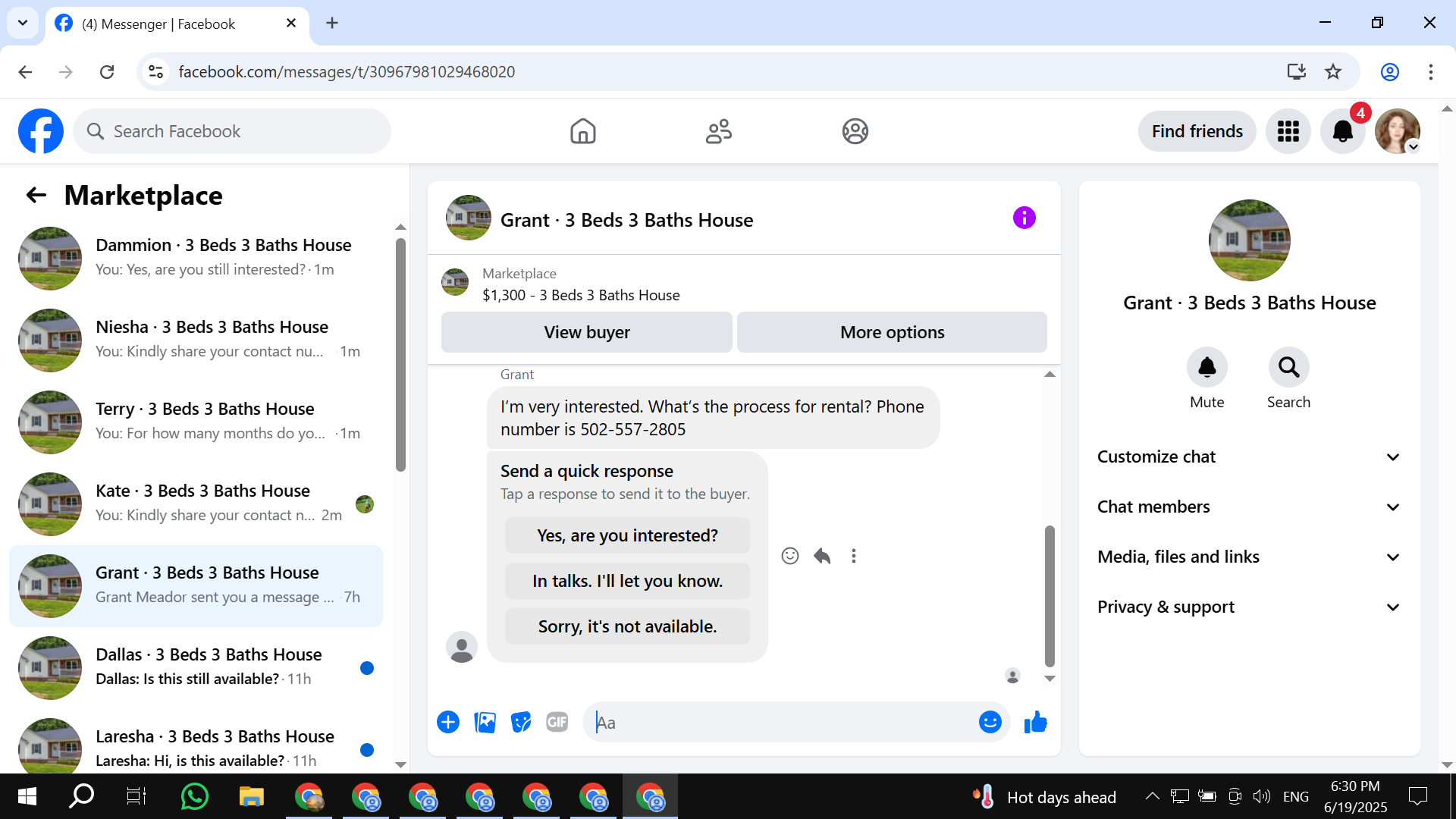Open More options for the listing
Screen dimensions: 1456x819
click(x=892, y=332)
